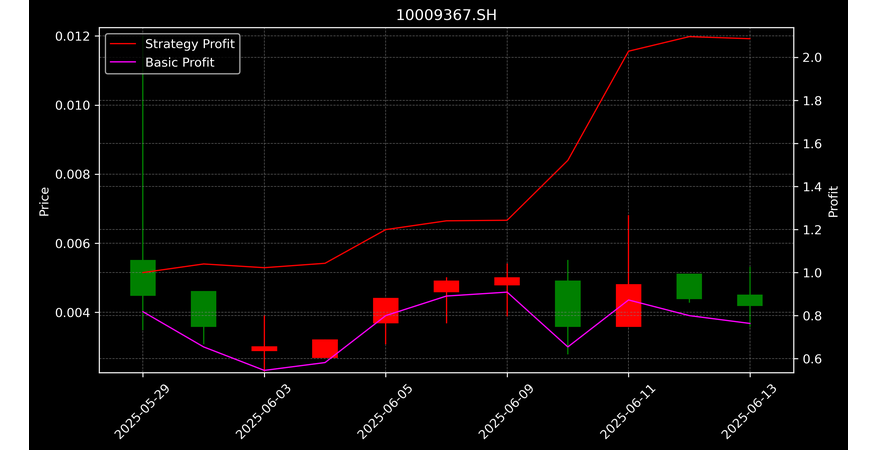Click the 2.0 profit tick label

click(x=811, y=58)
